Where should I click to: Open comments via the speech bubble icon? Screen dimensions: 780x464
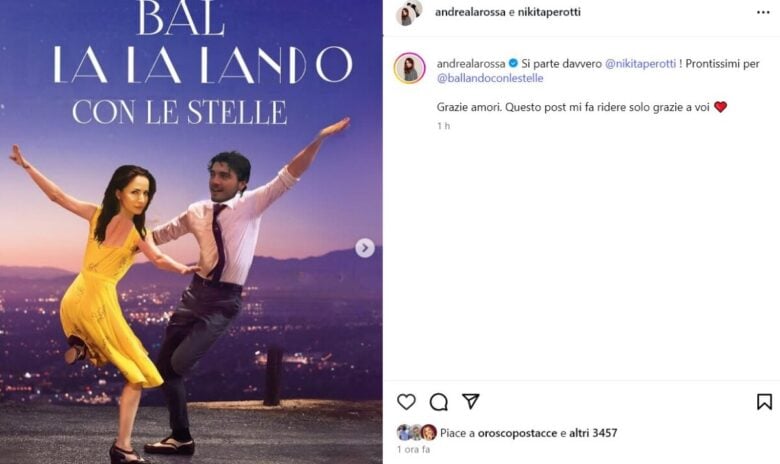[x=439, y=402]
